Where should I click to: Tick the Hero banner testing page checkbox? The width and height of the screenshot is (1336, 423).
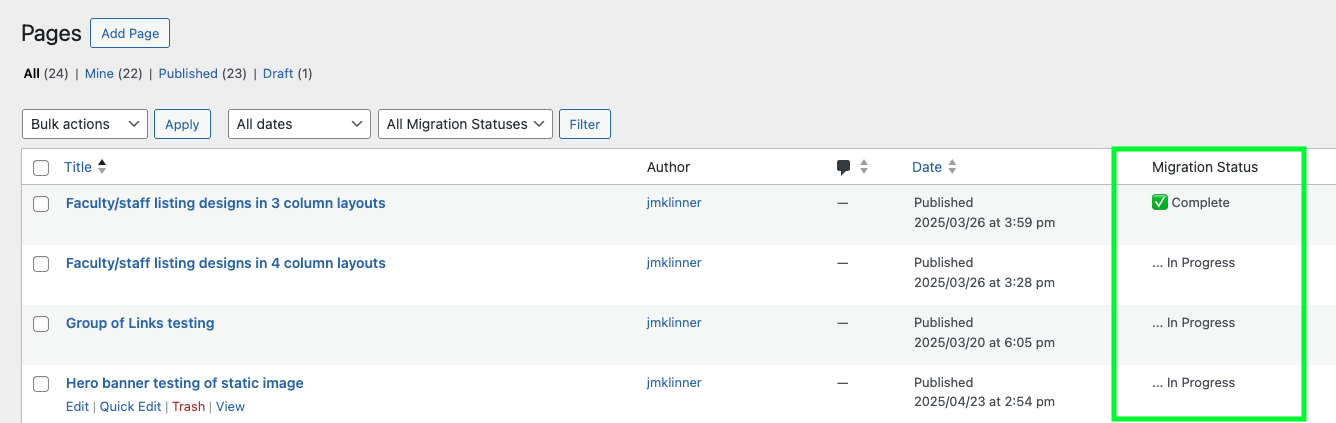(x=41, y=384)
